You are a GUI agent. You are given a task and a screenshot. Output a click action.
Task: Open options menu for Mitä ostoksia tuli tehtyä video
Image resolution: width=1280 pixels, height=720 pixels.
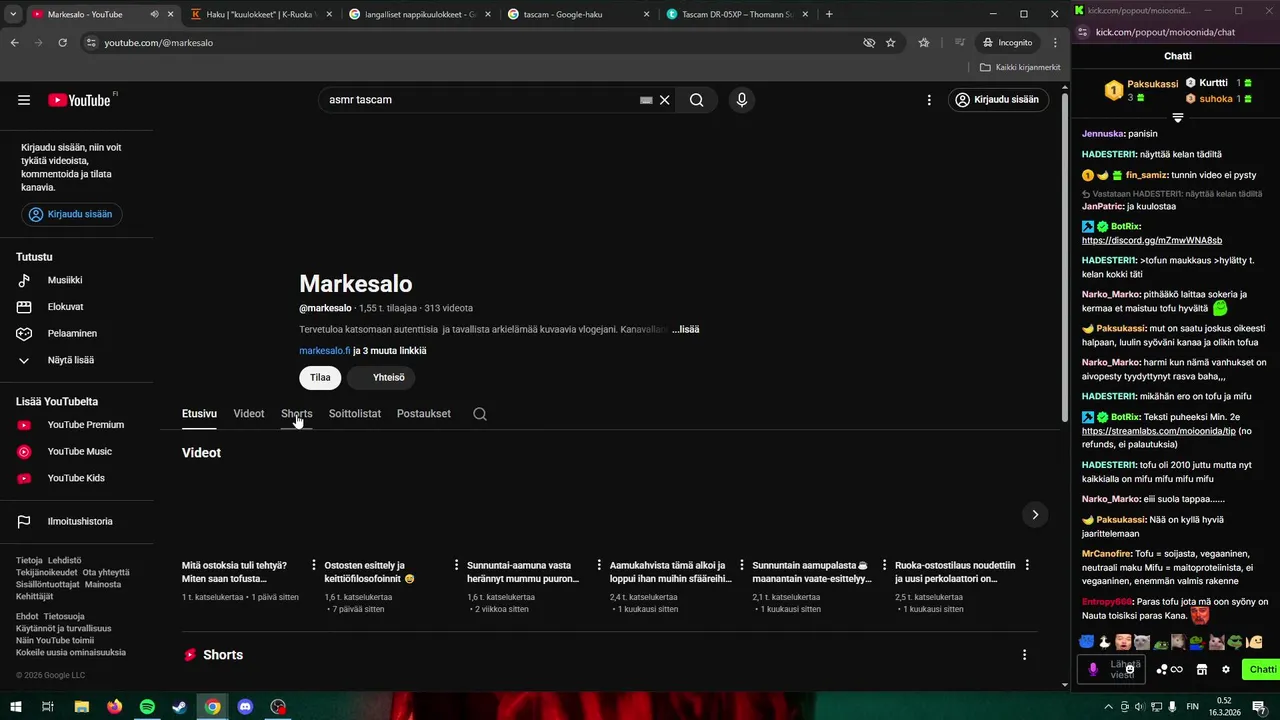(314, 566)
